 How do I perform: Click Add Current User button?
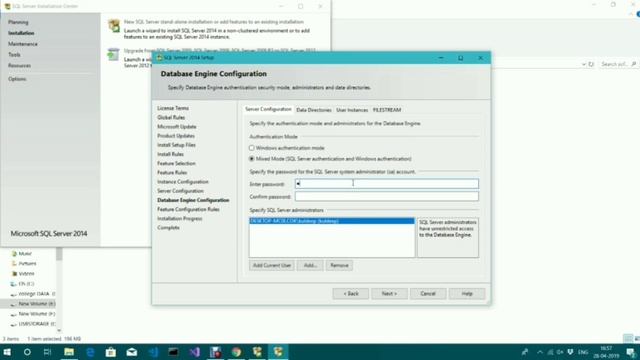pos(271,265)
